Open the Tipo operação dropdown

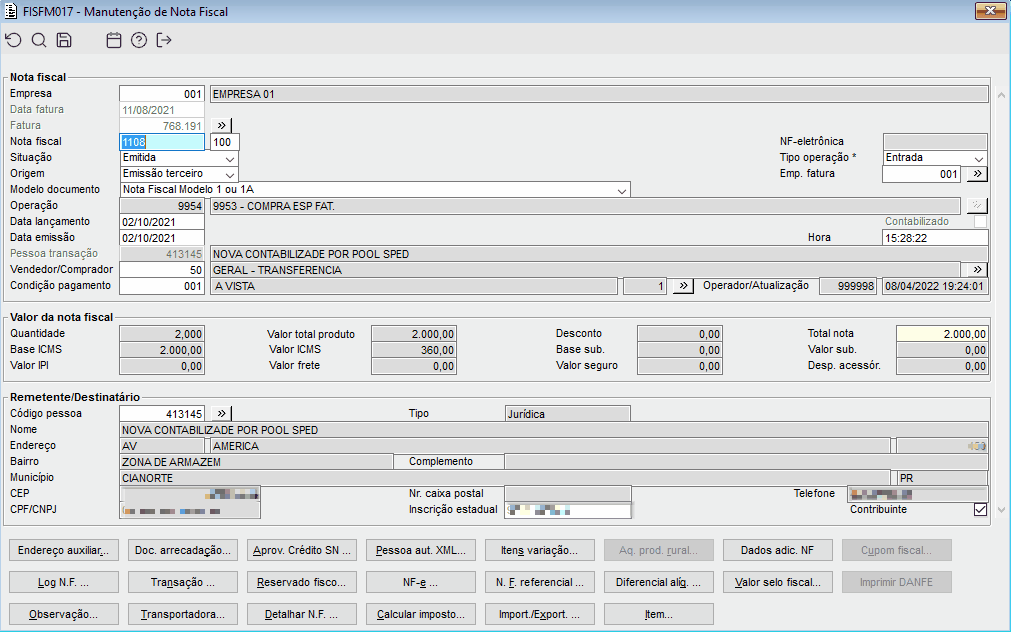pyautogui.click(x=979, y=158)
